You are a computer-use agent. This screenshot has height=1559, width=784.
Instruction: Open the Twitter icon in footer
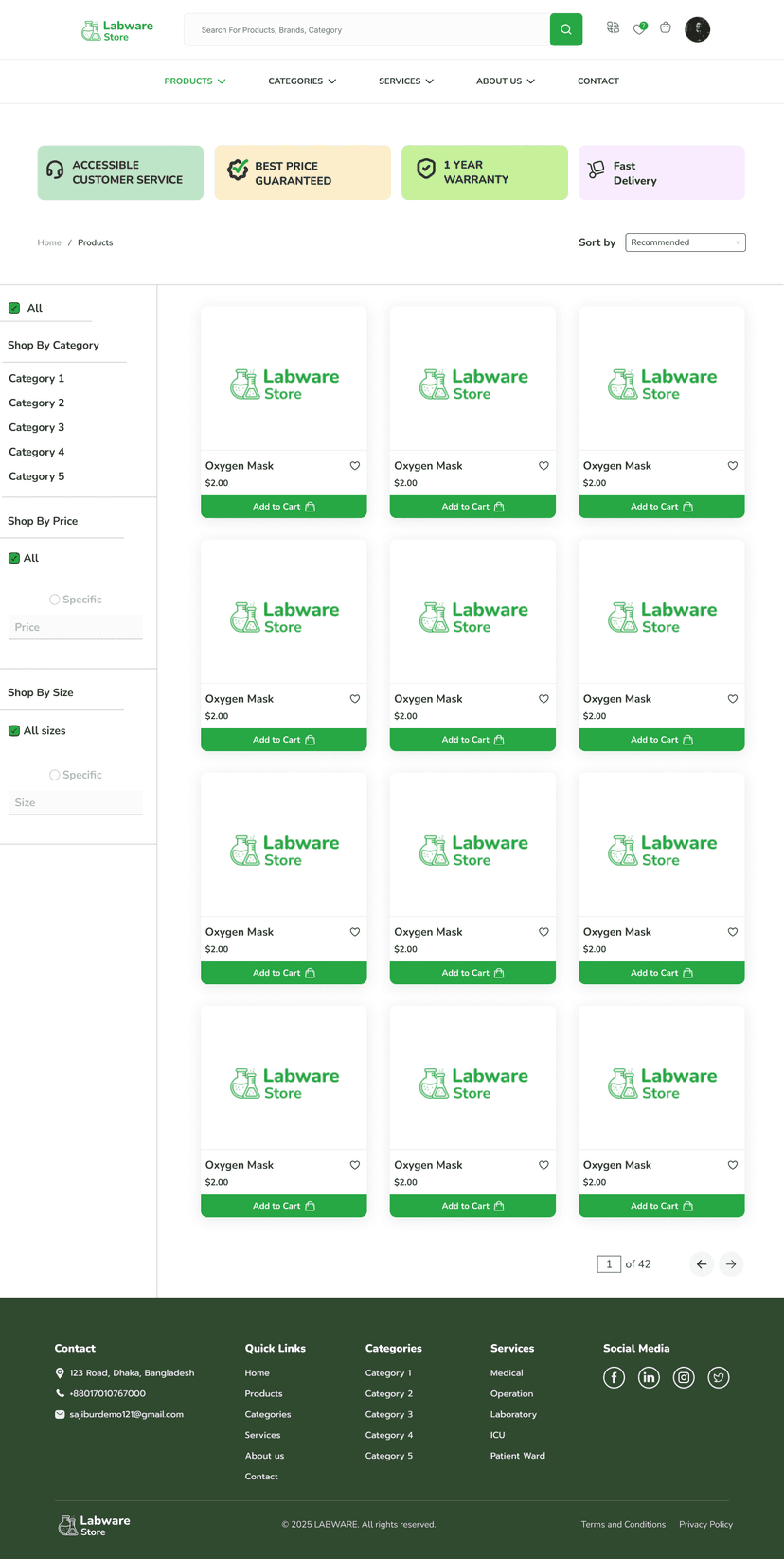pyautogui.click(x=719, y=1377)
